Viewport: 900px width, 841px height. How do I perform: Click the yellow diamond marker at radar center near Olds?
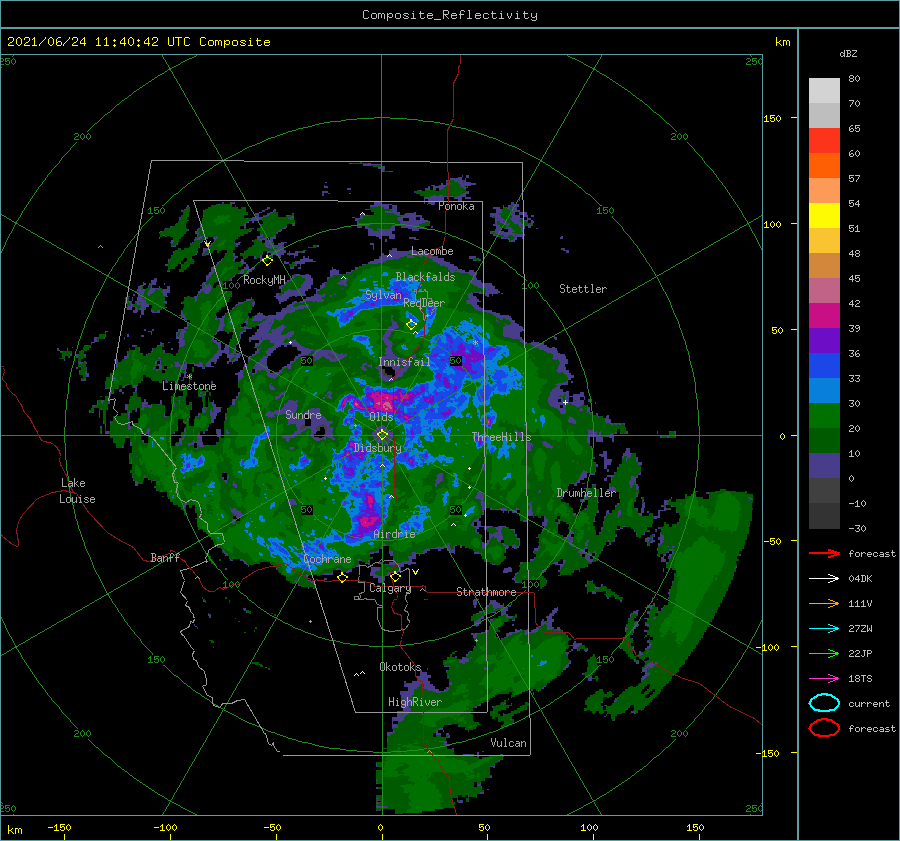(x=382, y=435)
